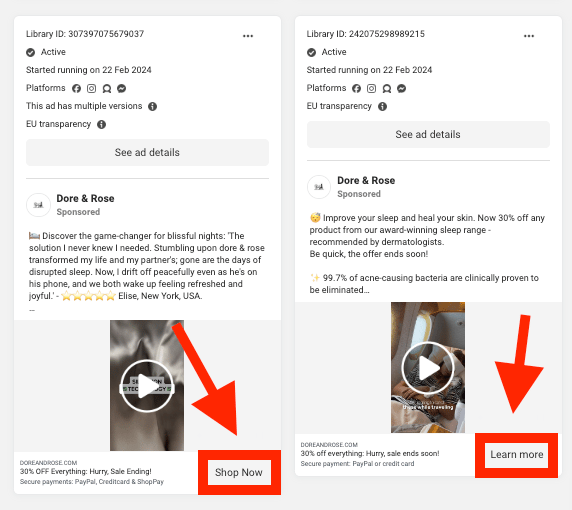Click EU transparency info icon in left ad

pyautogui.click(x=101, y=124)
